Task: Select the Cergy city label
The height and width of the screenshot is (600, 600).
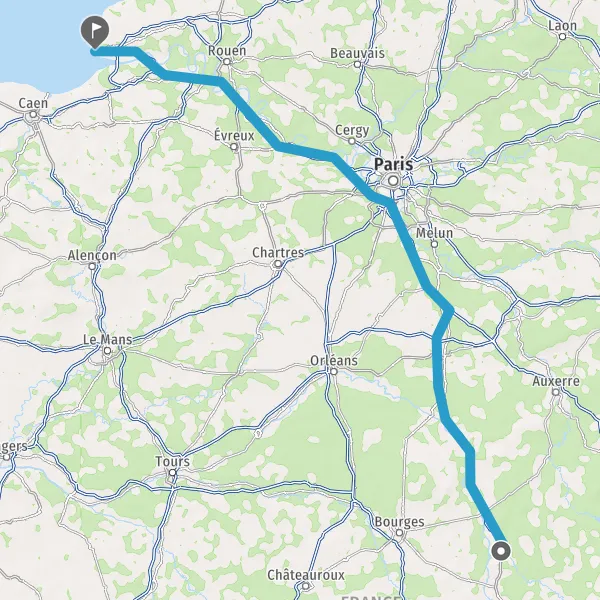Action: pos(352,130)
